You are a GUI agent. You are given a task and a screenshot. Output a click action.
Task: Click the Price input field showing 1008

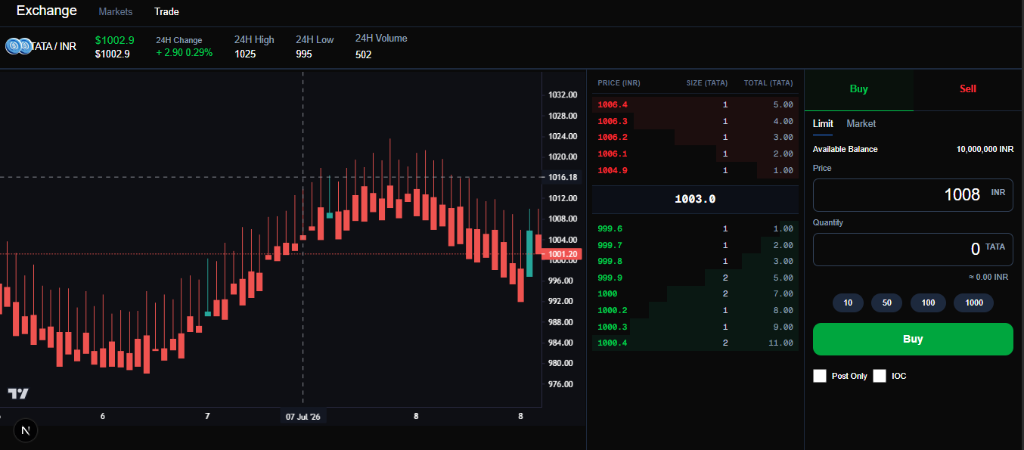pos(912,195)
